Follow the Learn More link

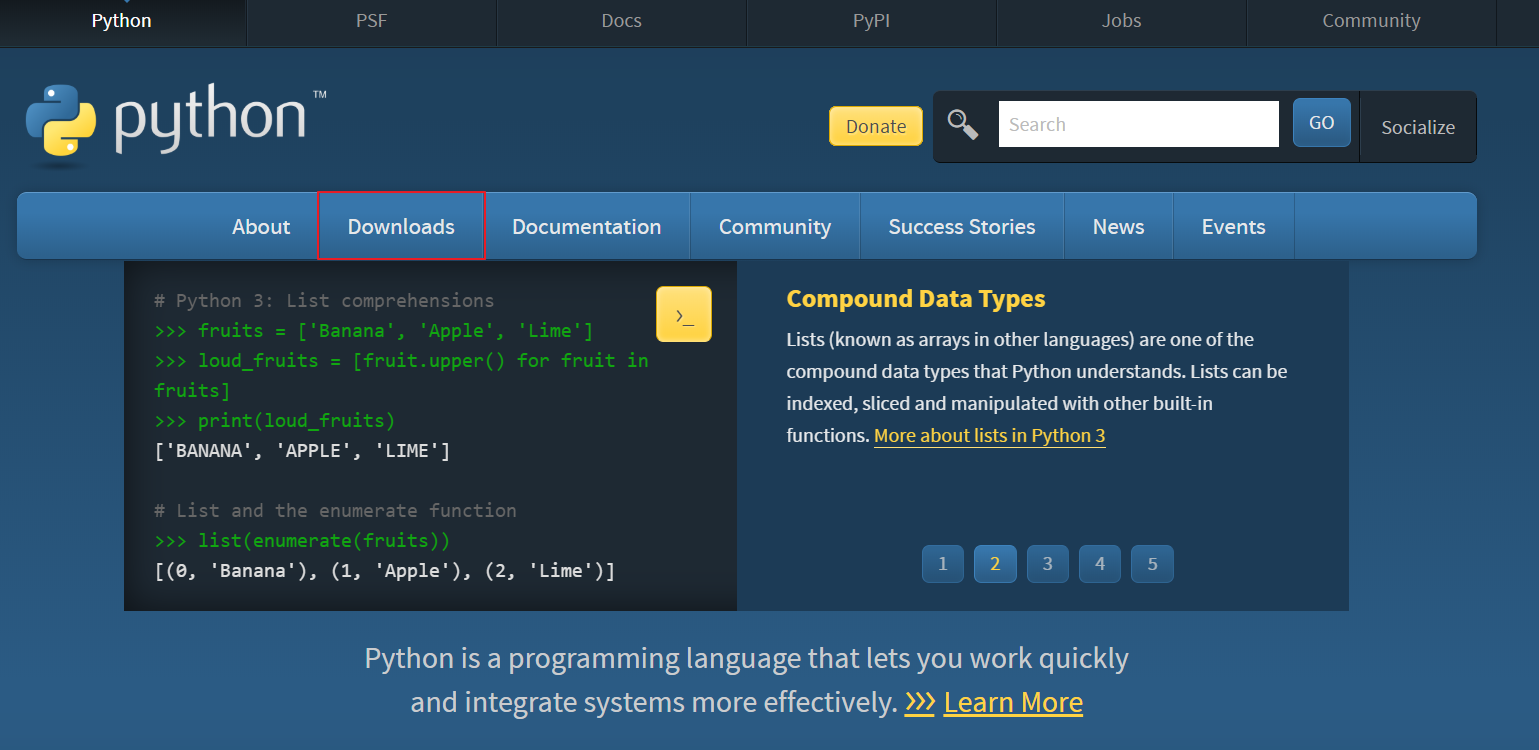tap(1013, 703)
